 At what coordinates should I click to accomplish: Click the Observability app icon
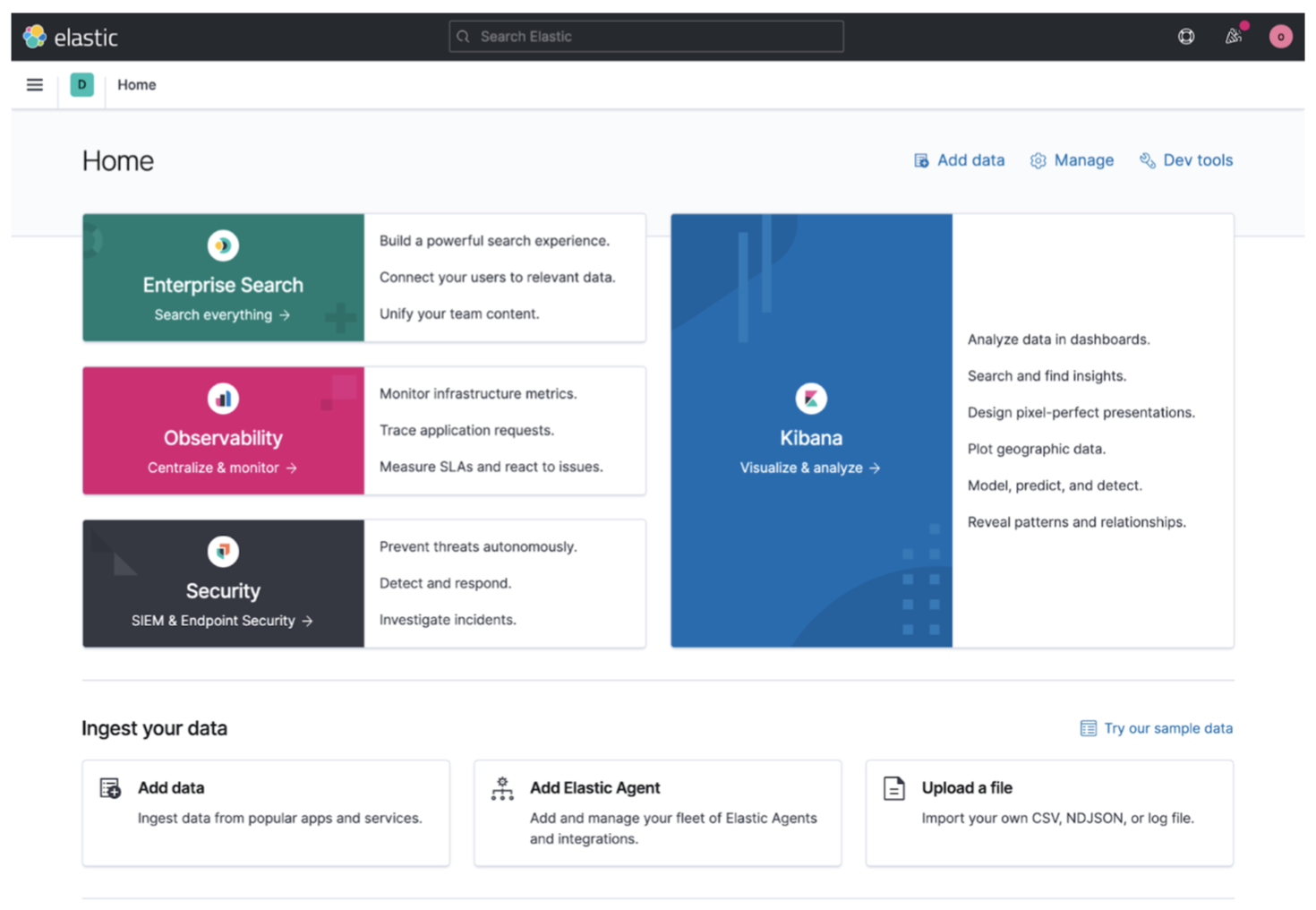click(222, 398)
